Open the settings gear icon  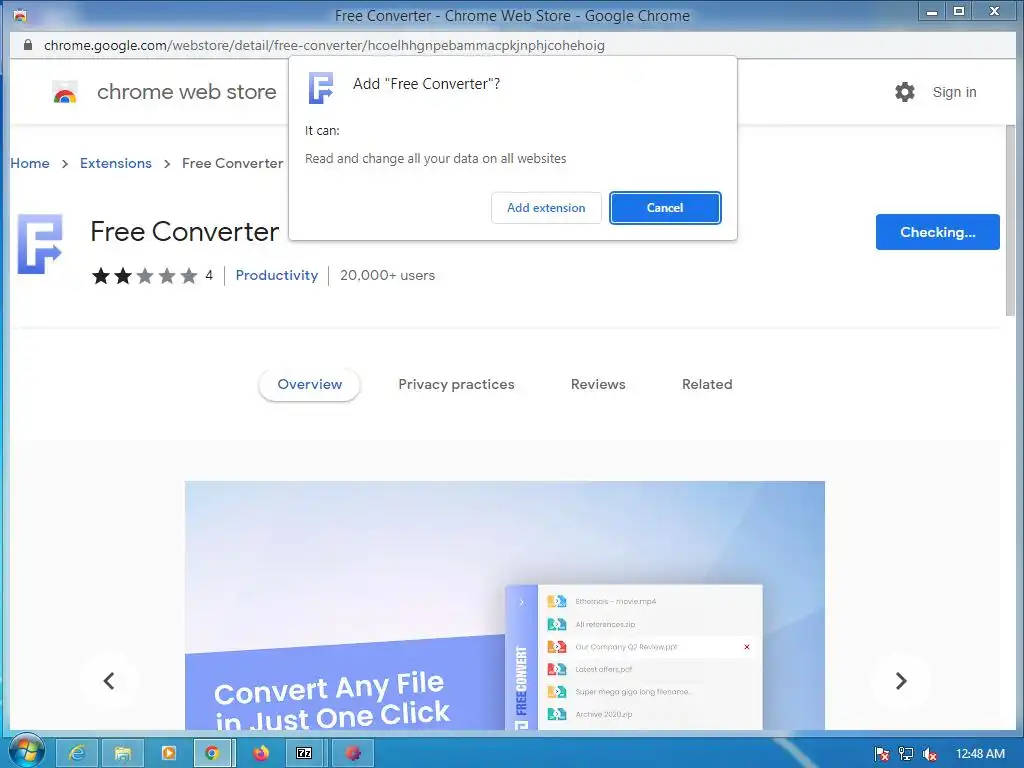904,92
